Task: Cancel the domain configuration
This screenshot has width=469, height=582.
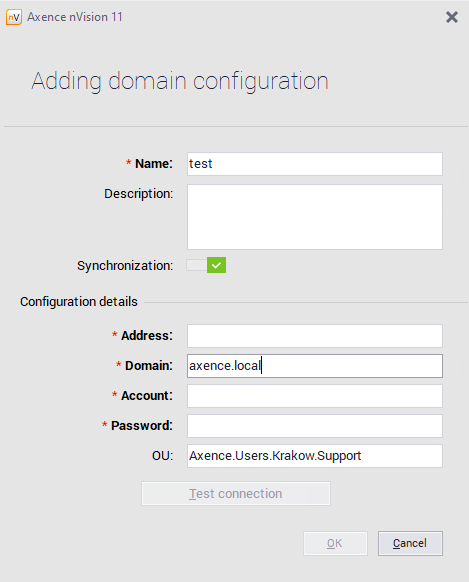Action: (410, 543)
